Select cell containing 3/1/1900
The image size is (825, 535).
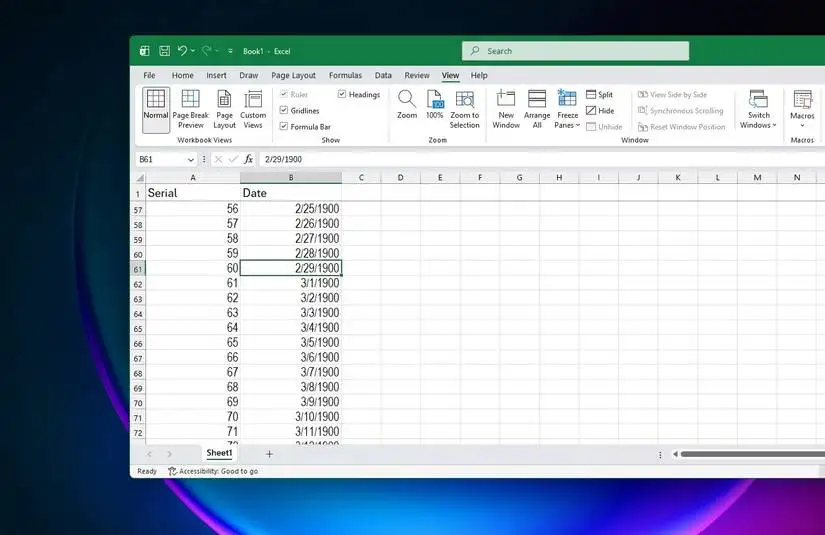(x=291, y=283)
